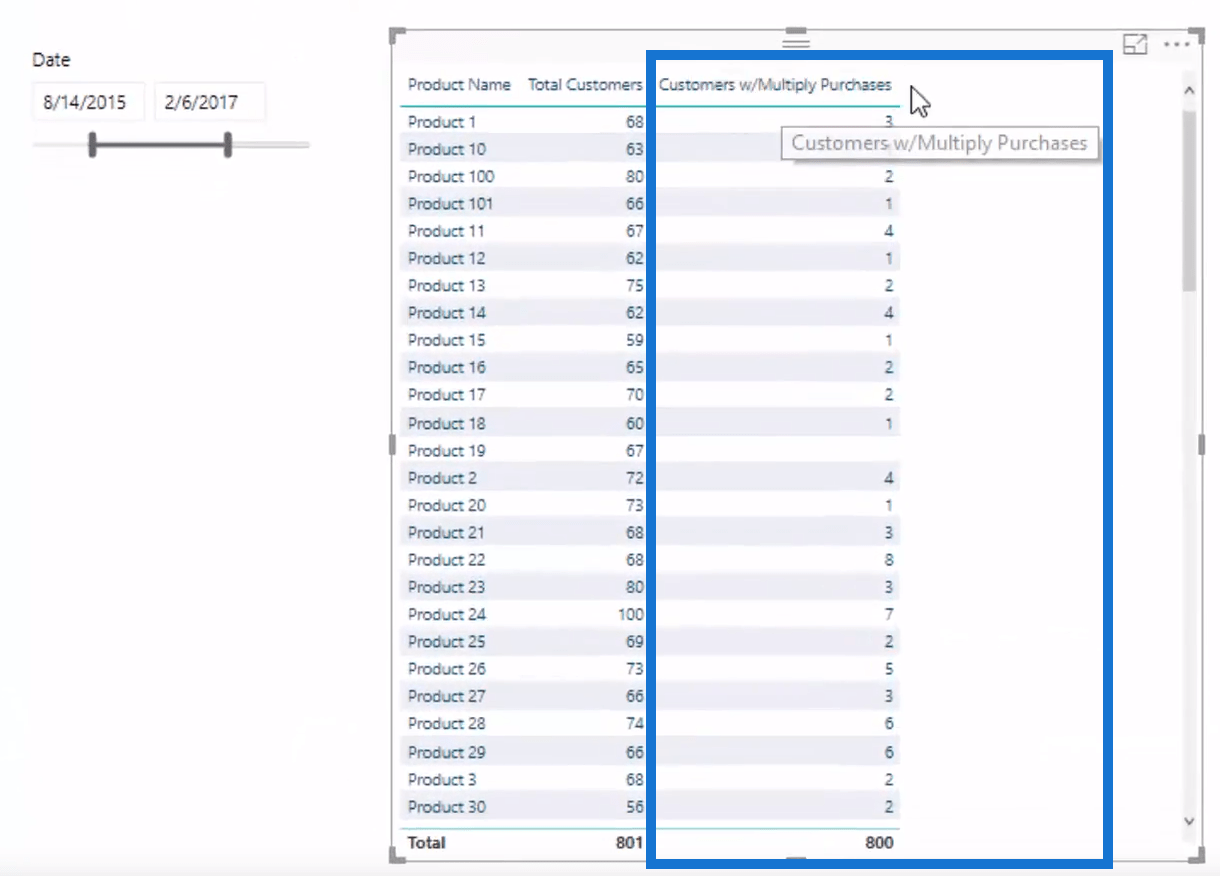
Task: Click Total Customers value 56 for Product 30
Action: 635,807
